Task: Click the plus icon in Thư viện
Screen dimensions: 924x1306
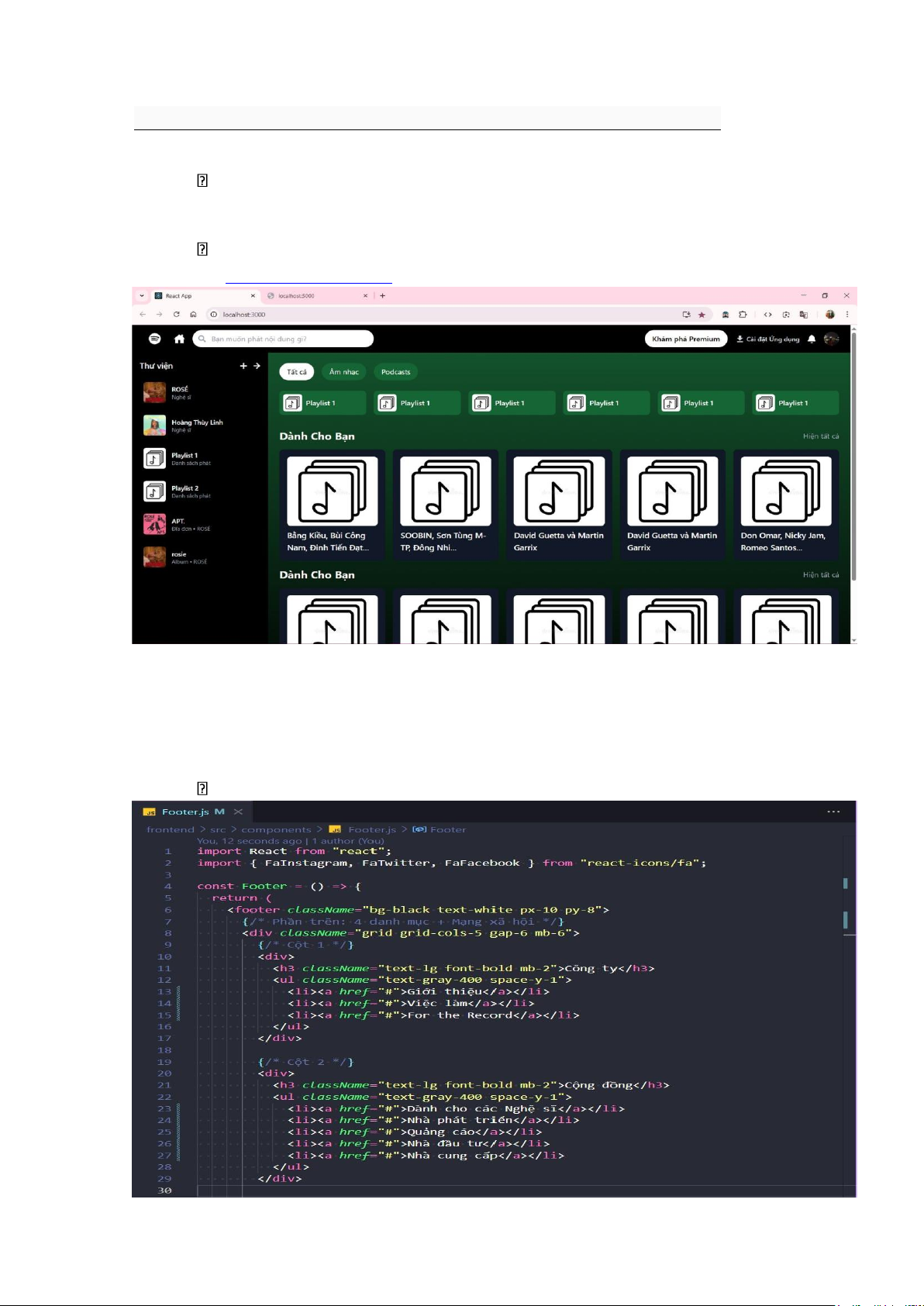Action: (x=243, y=366)
